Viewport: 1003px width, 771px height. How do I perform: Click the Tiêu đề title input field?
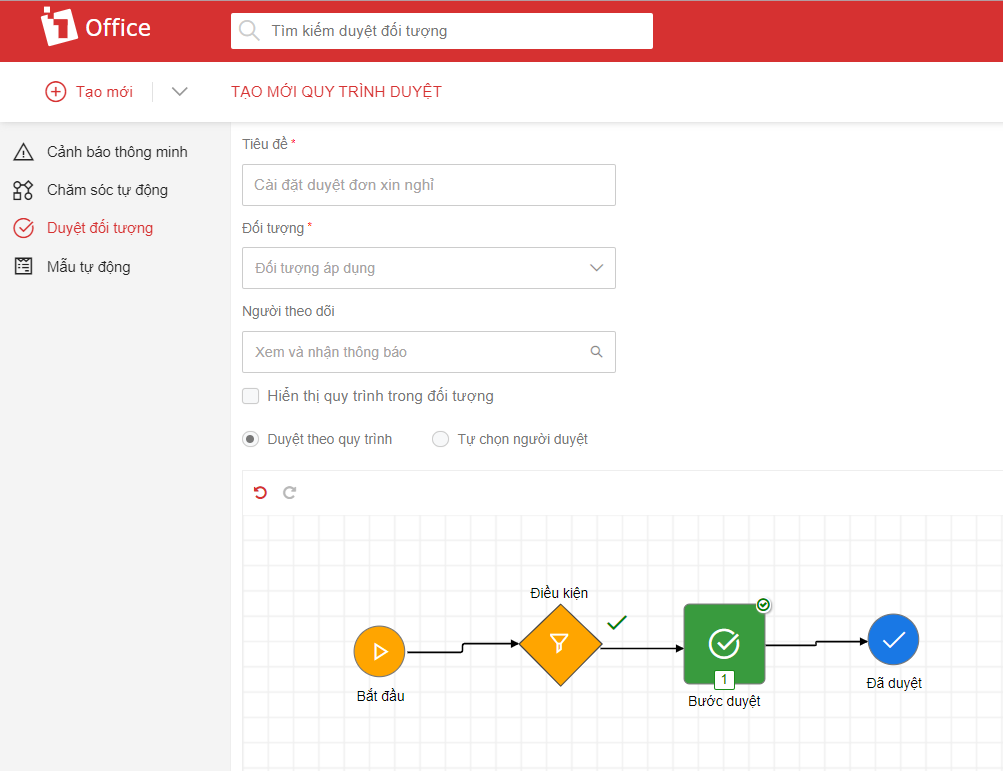click(428, 185)
